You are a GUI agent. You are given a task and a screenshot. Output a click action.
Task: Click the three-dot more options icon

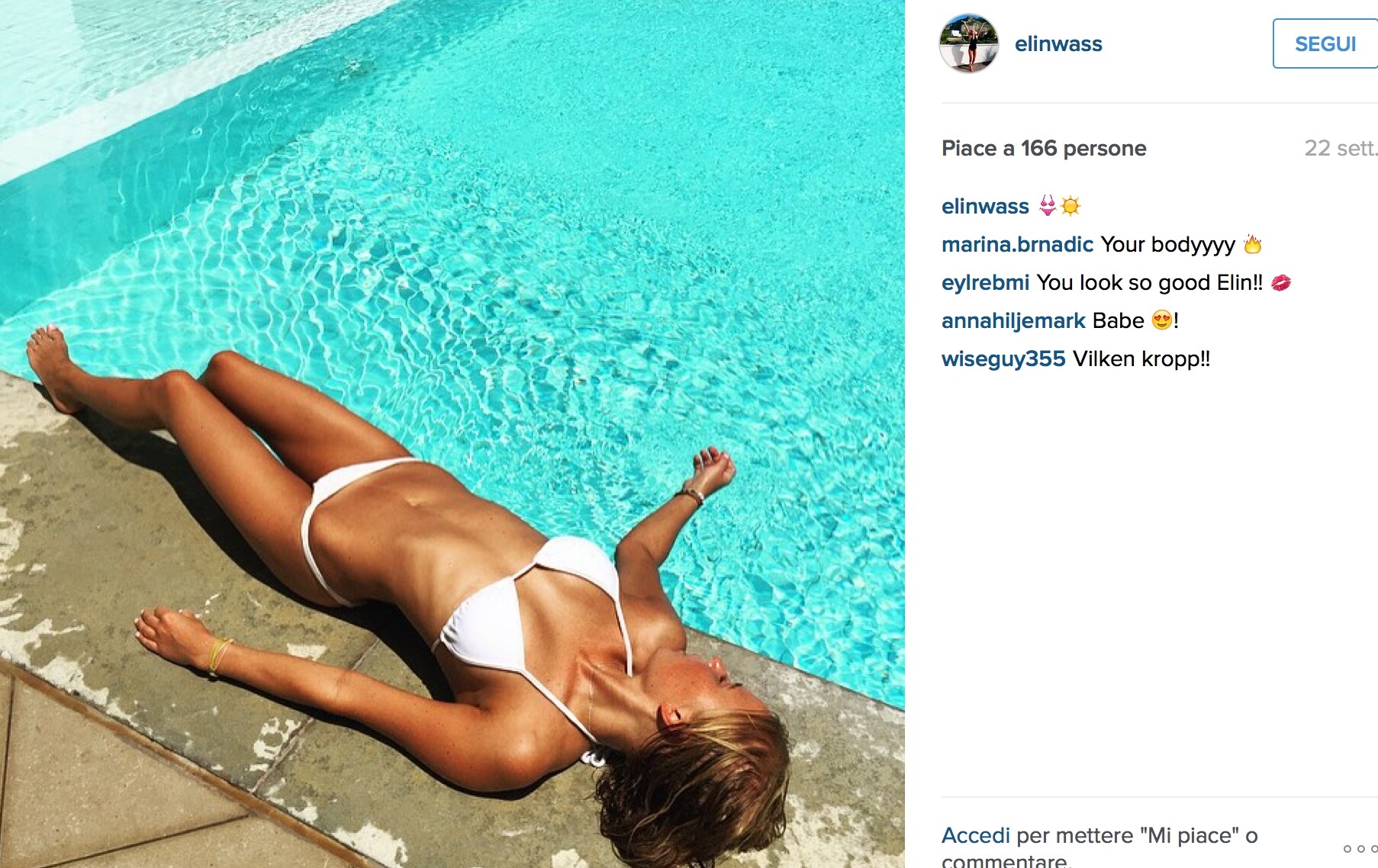point(1360,848)
